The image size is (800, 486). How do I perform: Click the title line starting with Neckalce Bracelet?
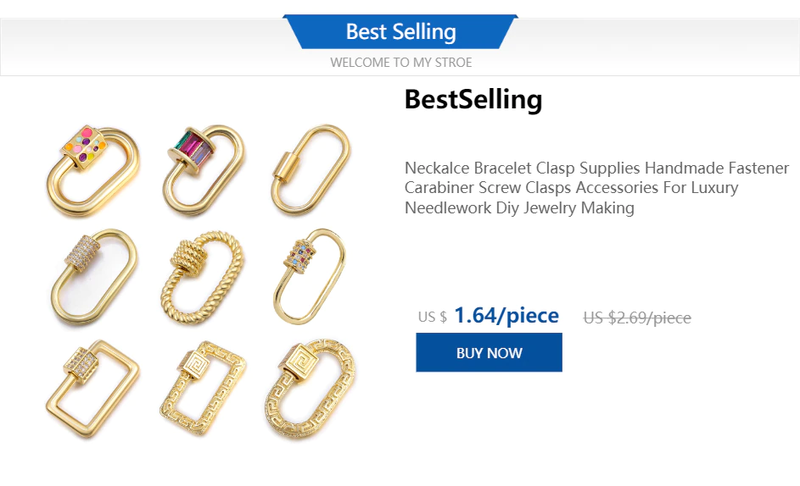596,167
